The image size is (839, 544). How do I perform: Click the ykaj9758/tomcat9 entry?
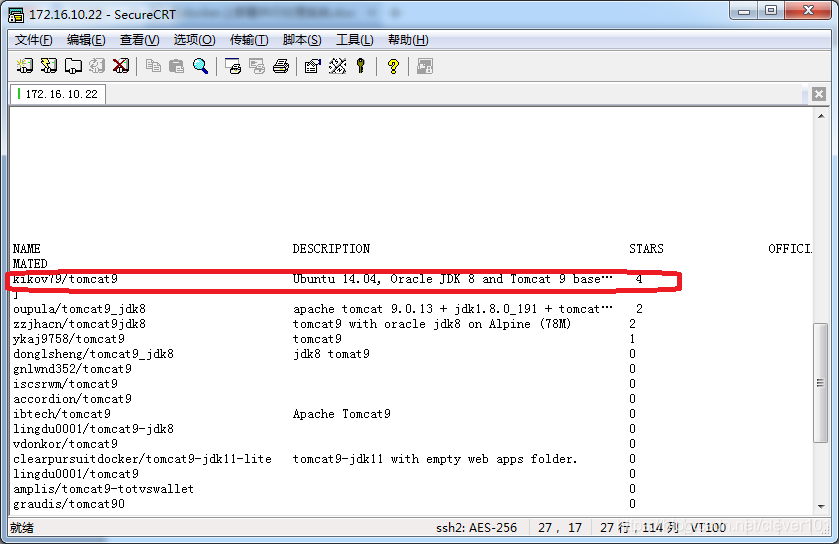click(69, 339)
